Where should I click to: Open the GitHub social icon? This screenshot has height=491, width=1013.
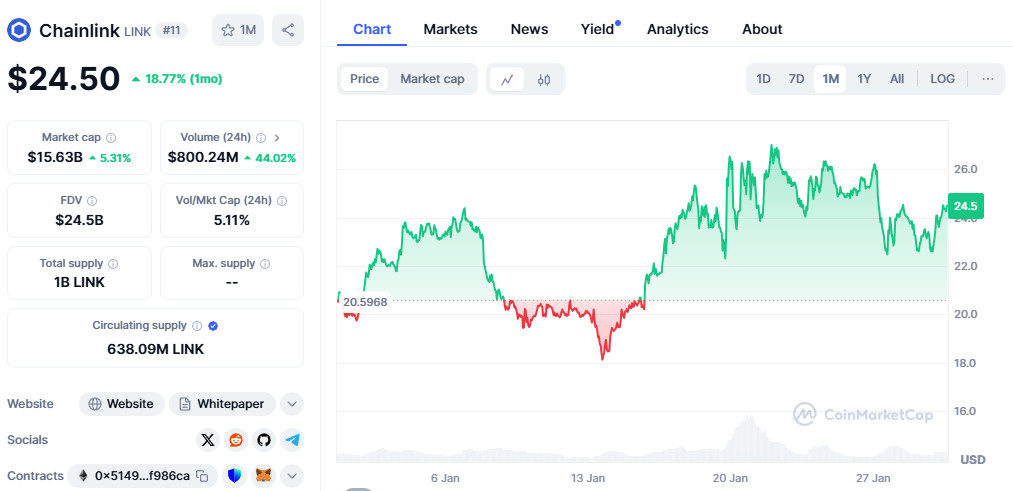(264, 440)
